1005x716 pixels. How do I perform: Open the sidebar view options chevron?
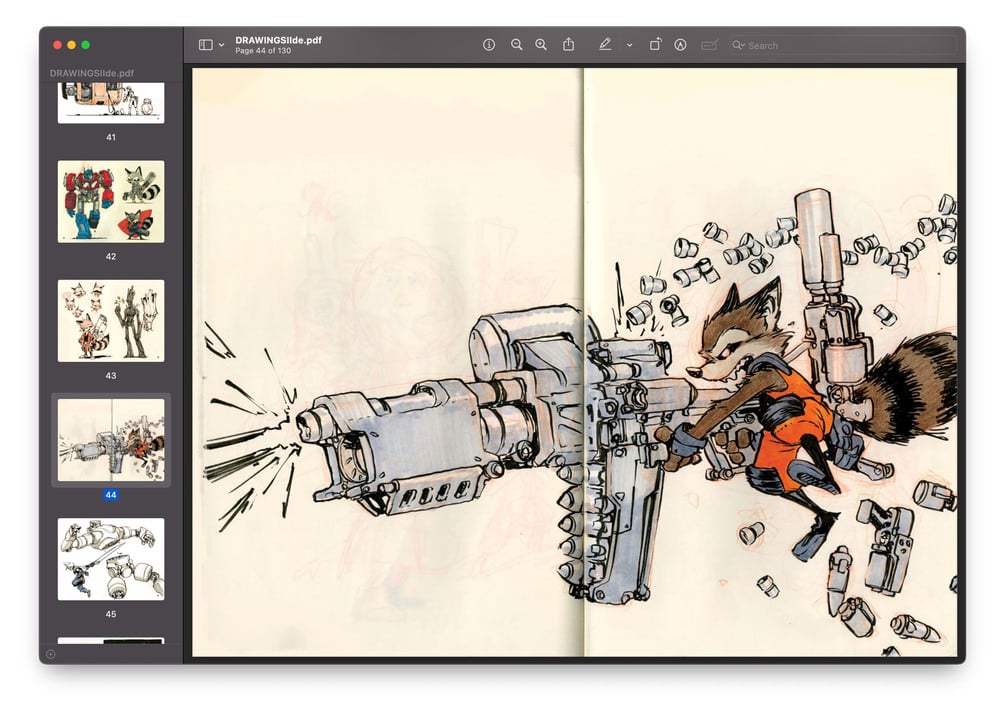(x=221, y=46)
